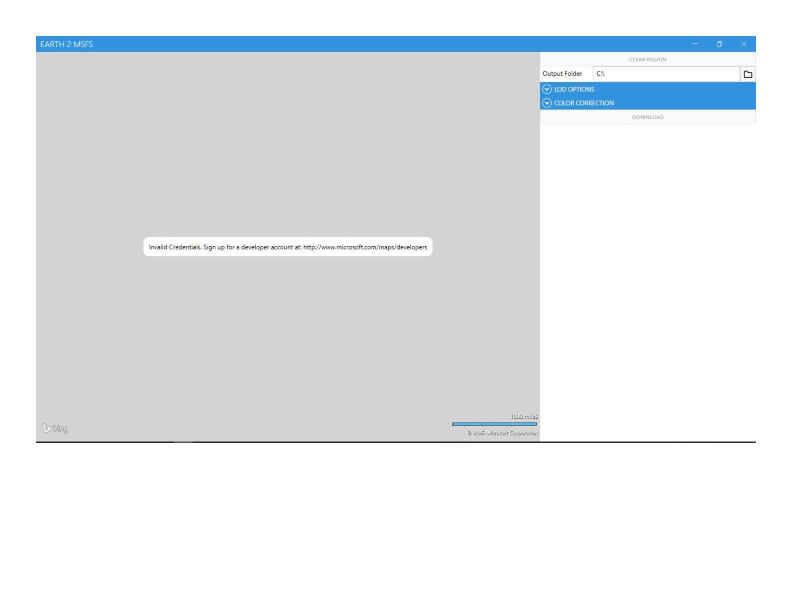Expand the LOD OPTIONS section label
This screenshot has width=792, height=612.
pos(574,89)
